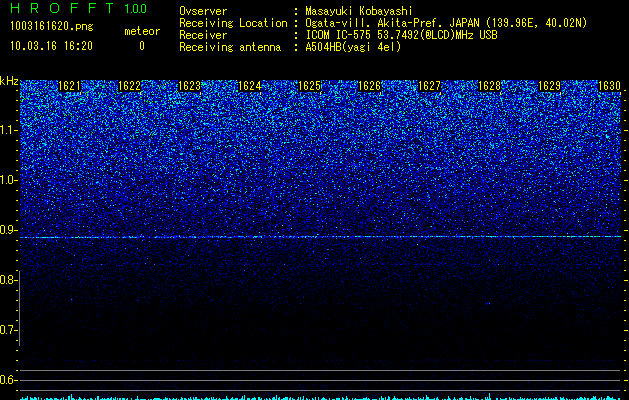Click the 1630 time marker label
Viewport: 629px width, 400px height.
click(x=609, y=86)
